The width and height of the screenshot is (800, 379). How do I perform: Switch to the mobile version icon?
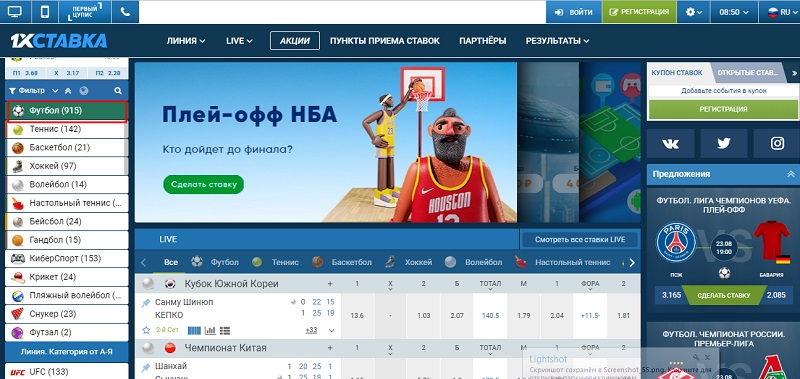coord(44,12)
